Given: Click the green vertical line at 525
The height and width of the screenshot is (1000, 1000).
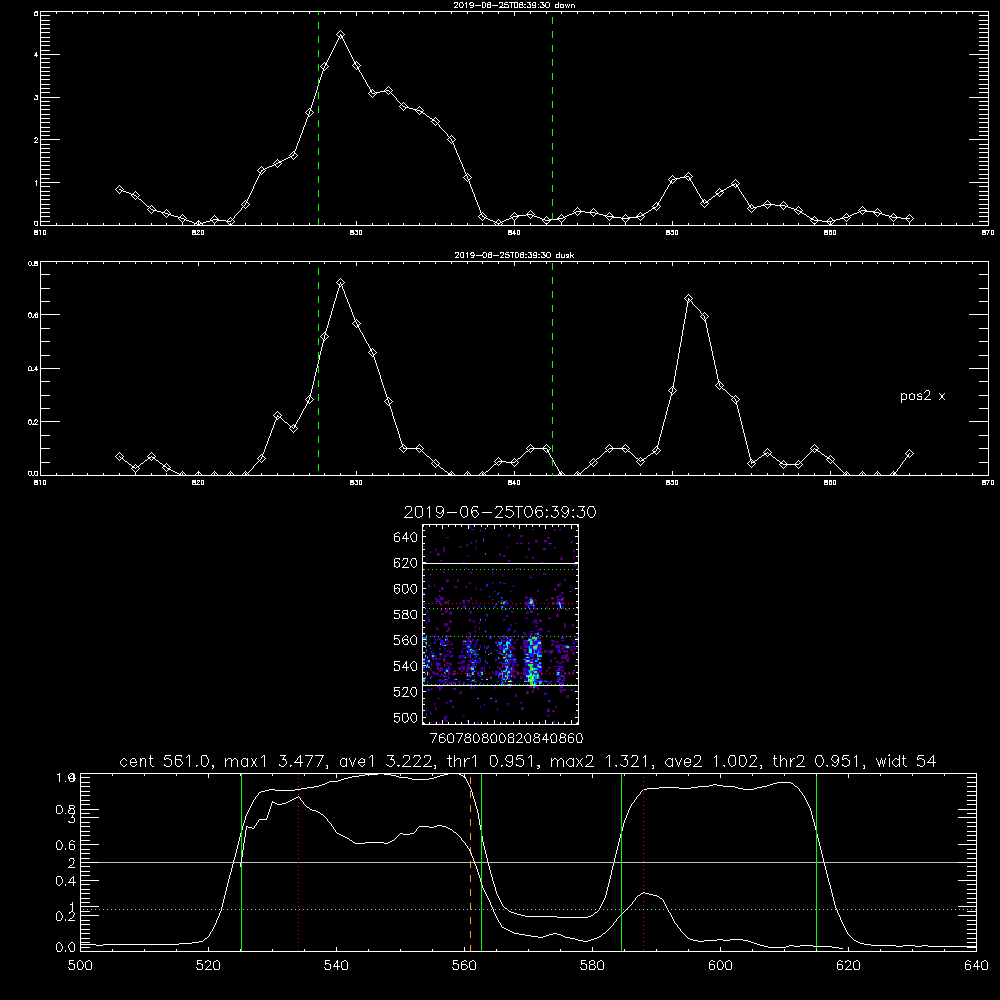Looking at the screenshot, I should 242,862.
